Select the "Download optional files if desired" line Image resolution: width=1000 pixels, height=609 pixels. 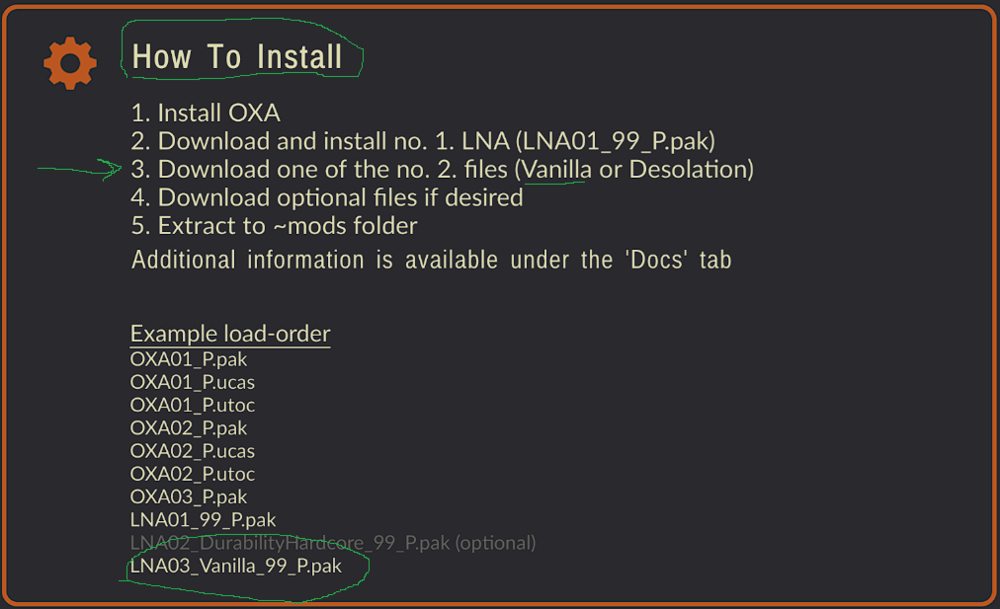point(327,198)
